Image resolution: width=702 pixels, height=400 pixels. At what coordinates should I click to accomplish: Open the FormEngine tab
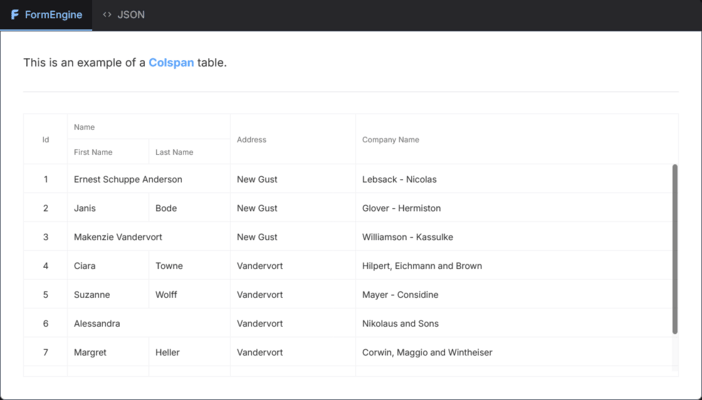46,15
